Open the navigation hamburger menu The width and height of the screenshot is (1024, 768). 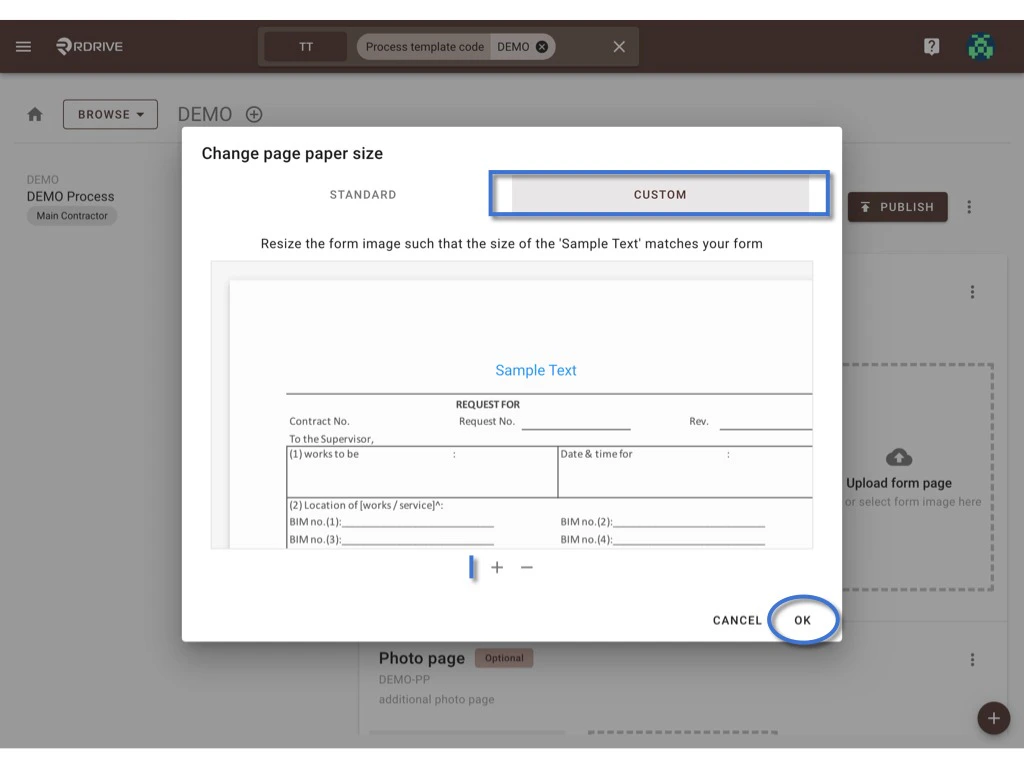click(23, 46)
